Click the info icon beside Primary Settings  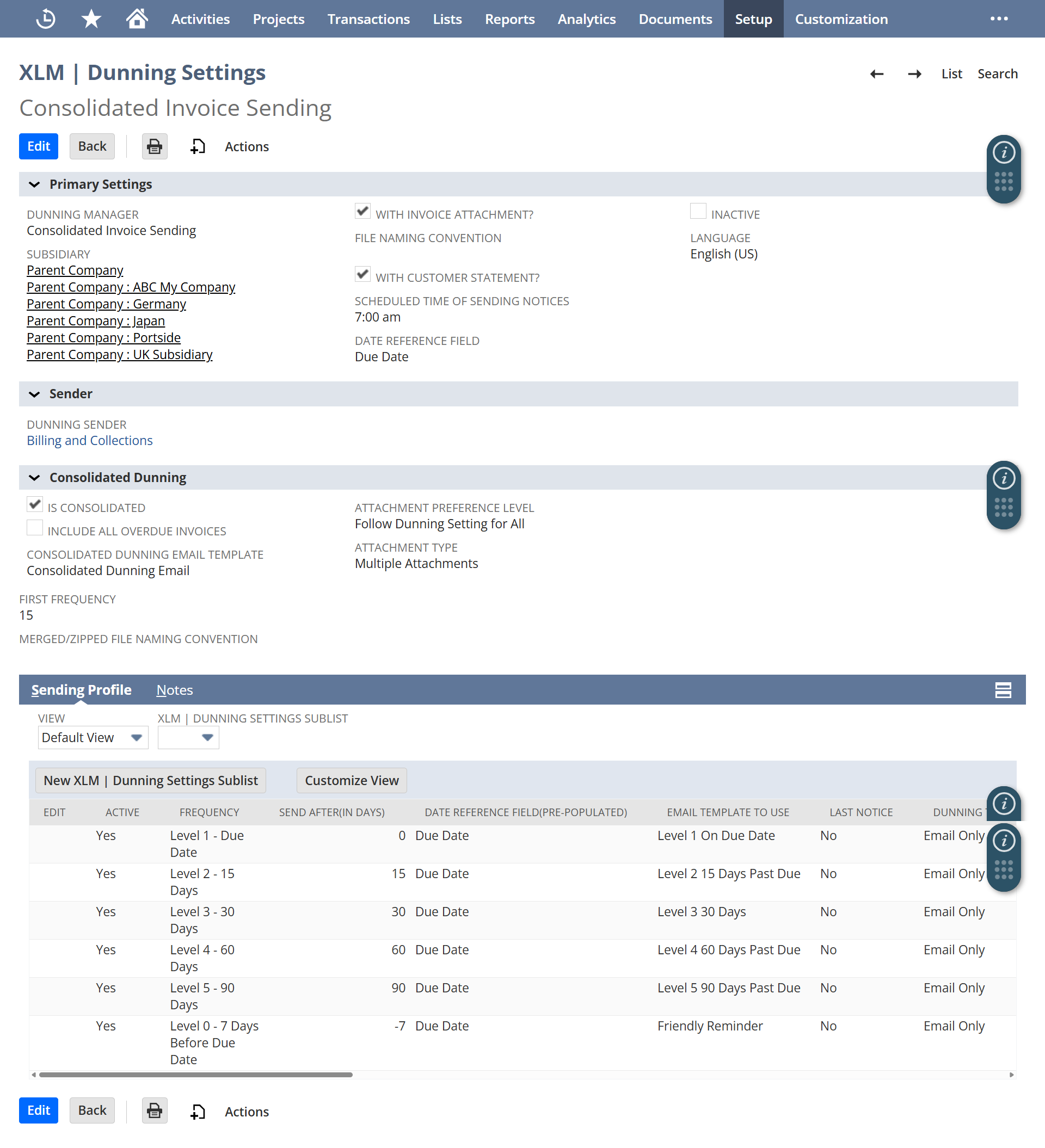pyautogui.click(x=1004, y=152)
